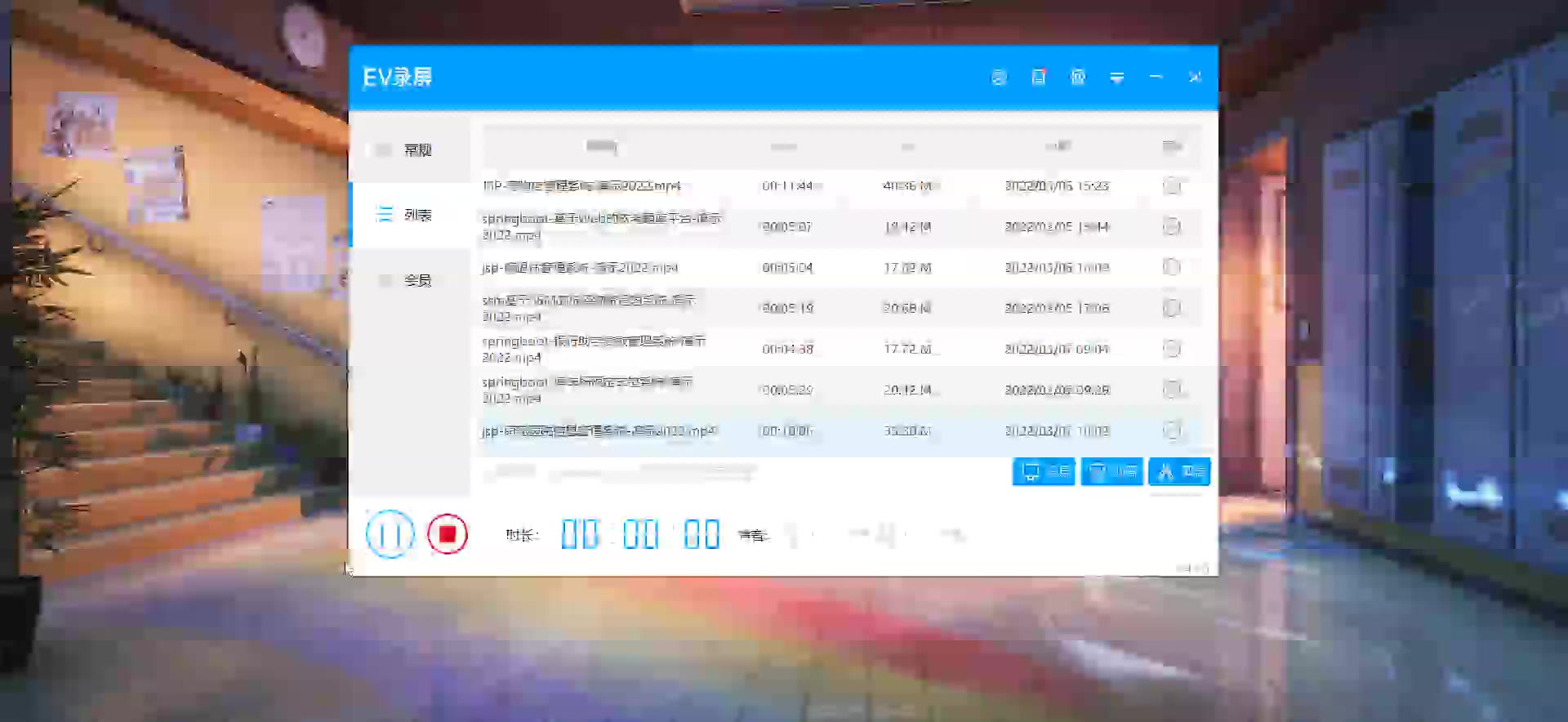
Task: Switch to the 列表 tab
Action: click(x=410, y=215)
